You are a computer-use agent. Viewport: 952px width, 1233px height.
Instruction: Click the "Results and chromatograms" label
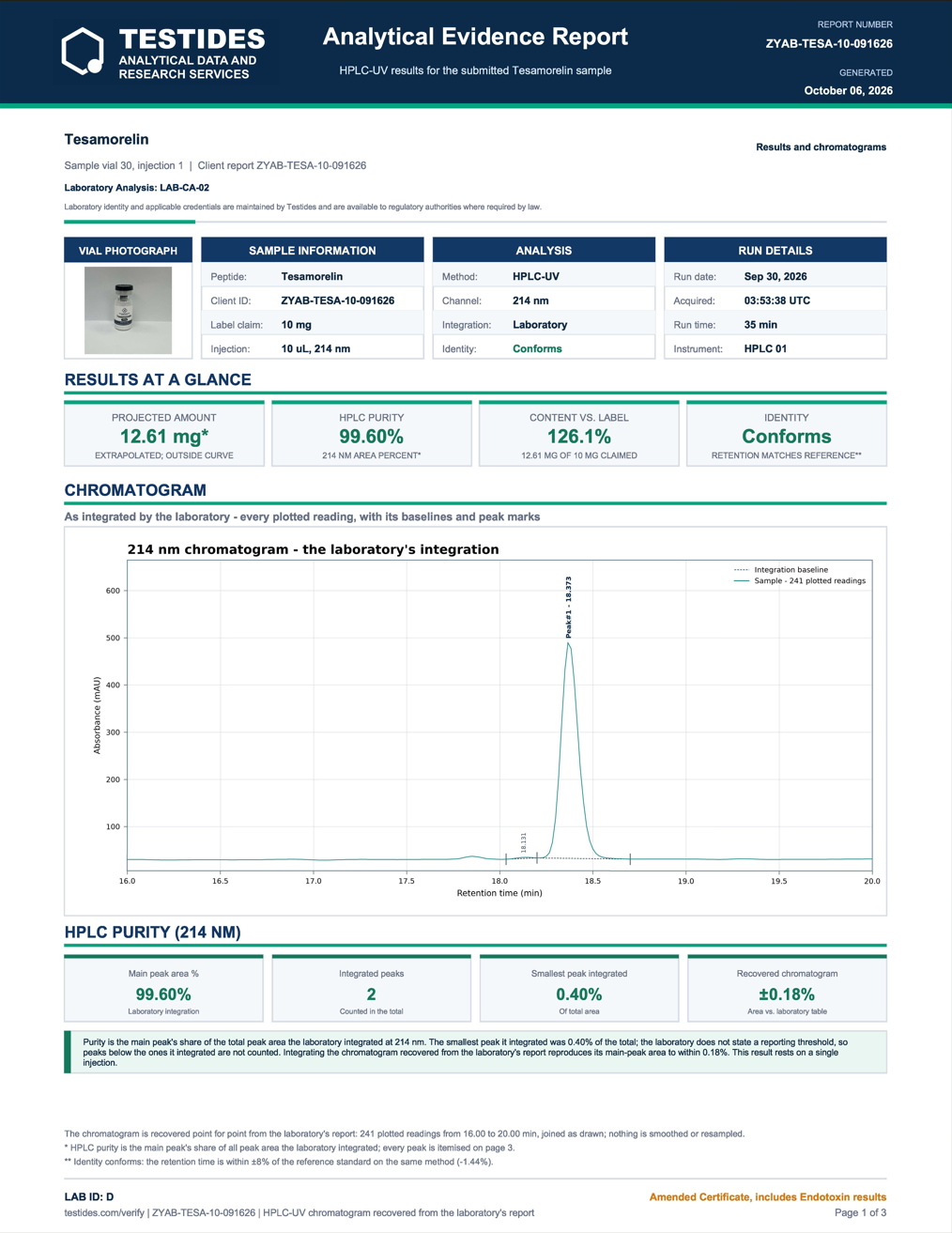point(821,147)
